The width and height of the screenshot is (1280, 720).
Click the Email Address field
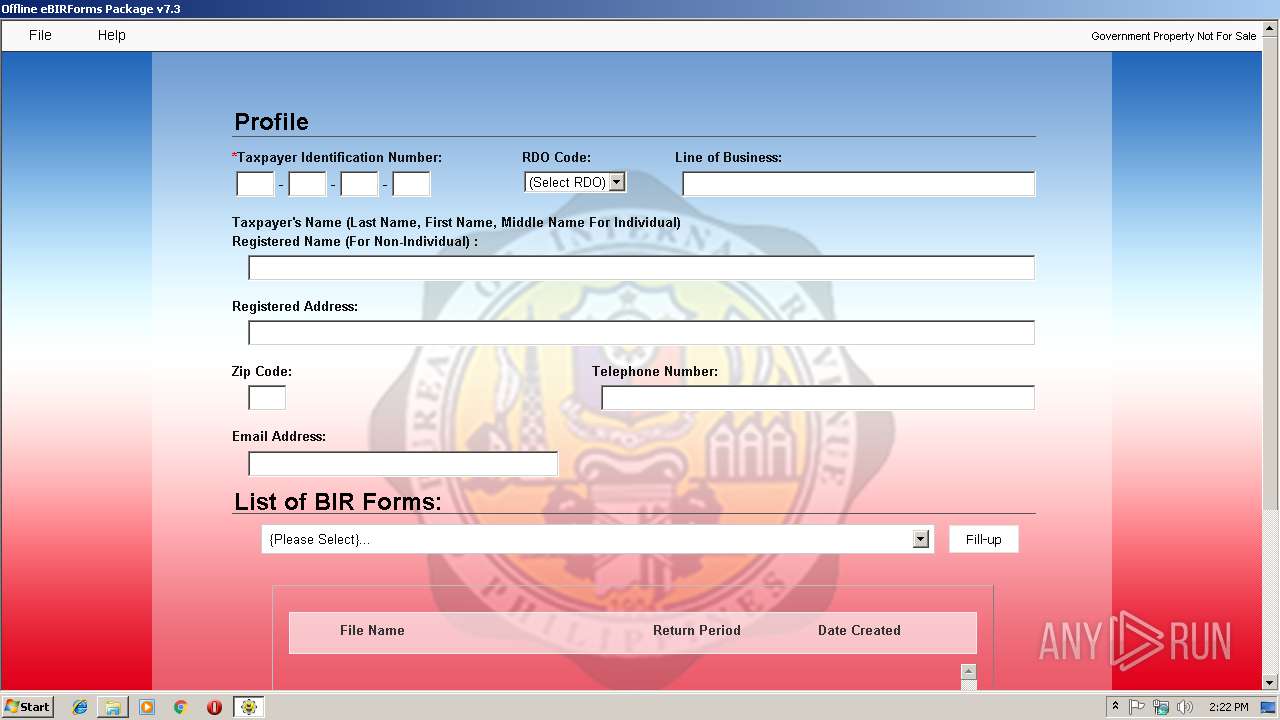point(403,464)
